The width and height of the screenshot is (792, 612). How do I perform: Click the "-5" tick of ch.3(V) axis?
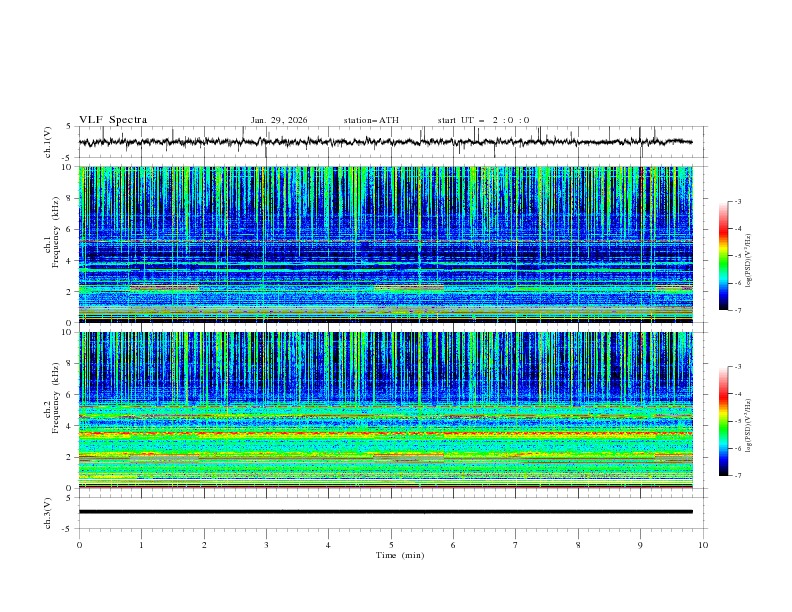tap(67, 529)
